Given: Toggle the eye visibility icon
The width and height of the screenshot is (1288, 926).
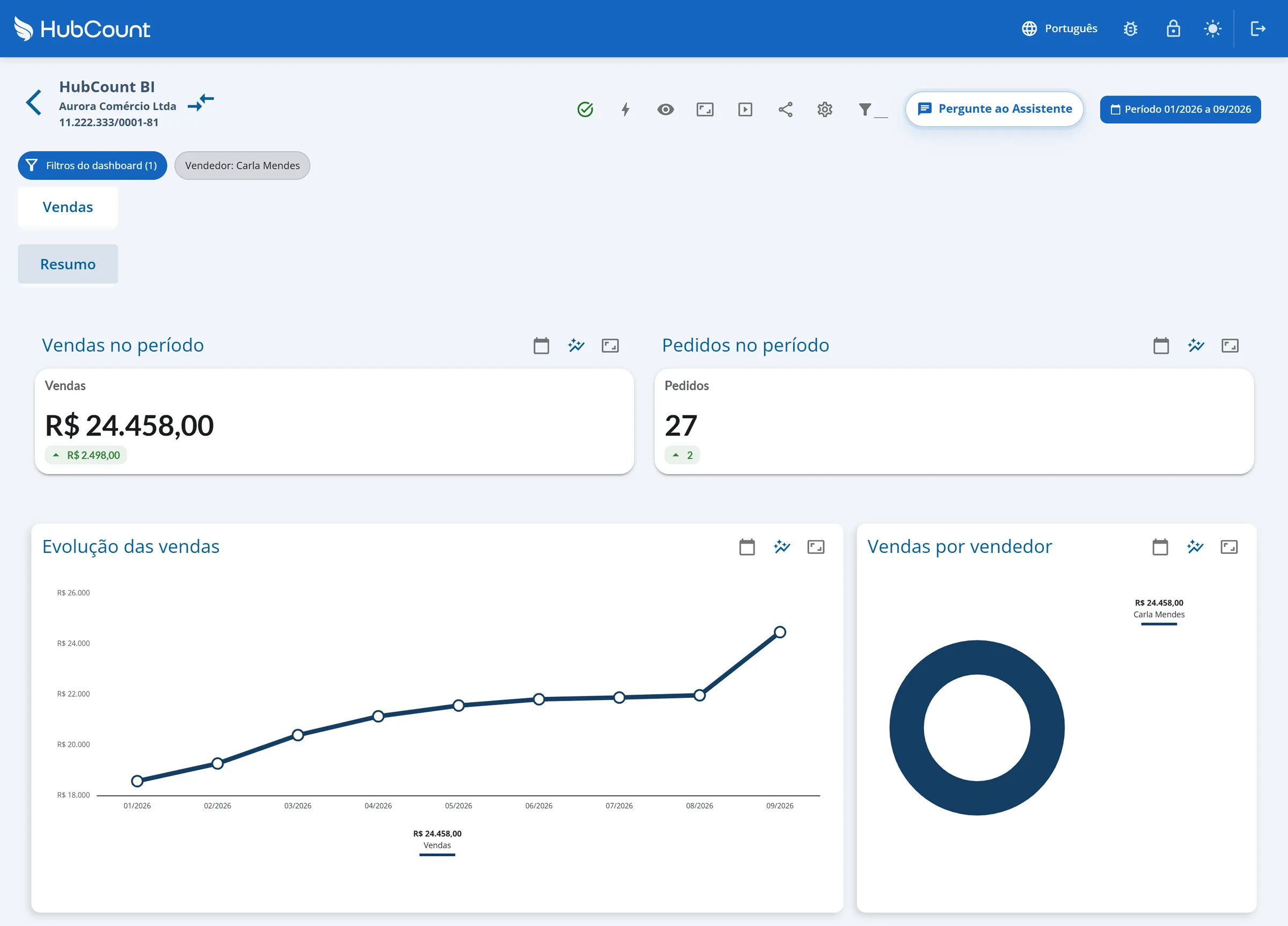Looking at the screenshot, I should pyautogui.click(x=665, y=109).
